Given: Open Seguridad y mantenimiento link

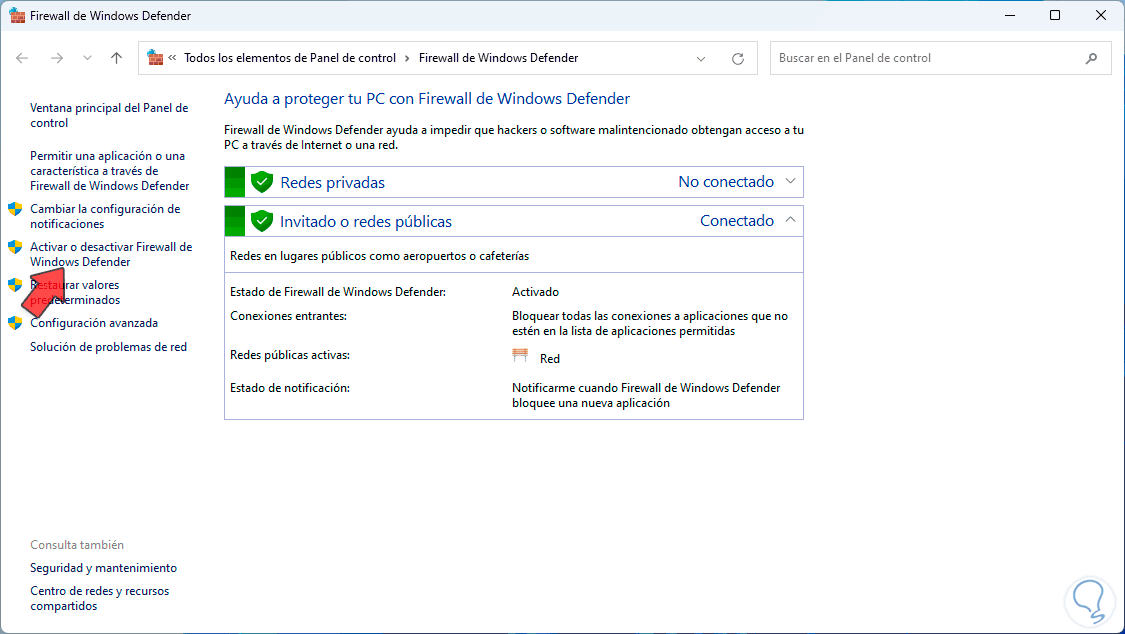Looking at the screenshot, I should (x=103, y=568).
